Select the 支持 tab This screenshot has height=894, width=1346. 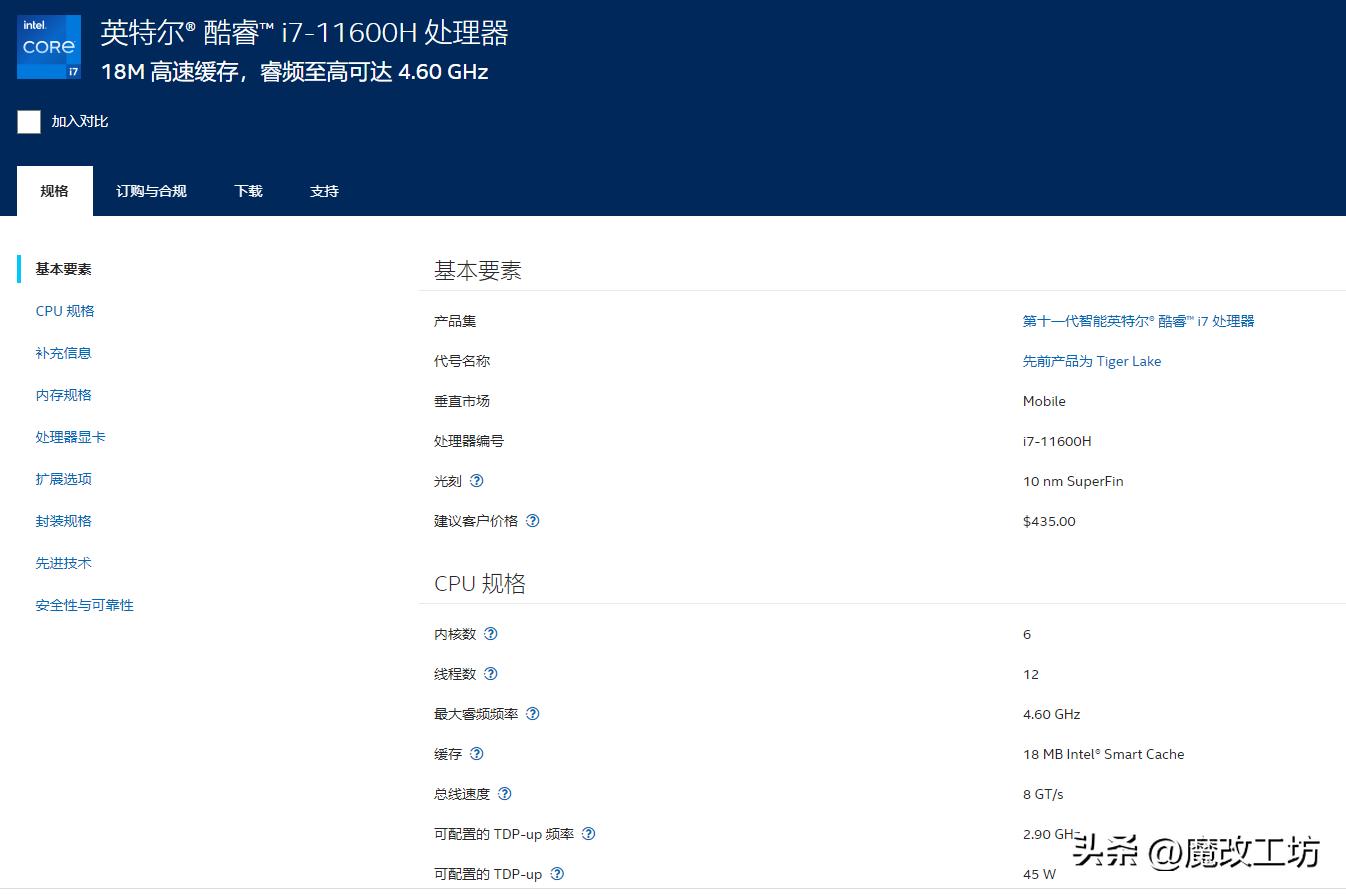pyautogui.click(x=323, y=190)
